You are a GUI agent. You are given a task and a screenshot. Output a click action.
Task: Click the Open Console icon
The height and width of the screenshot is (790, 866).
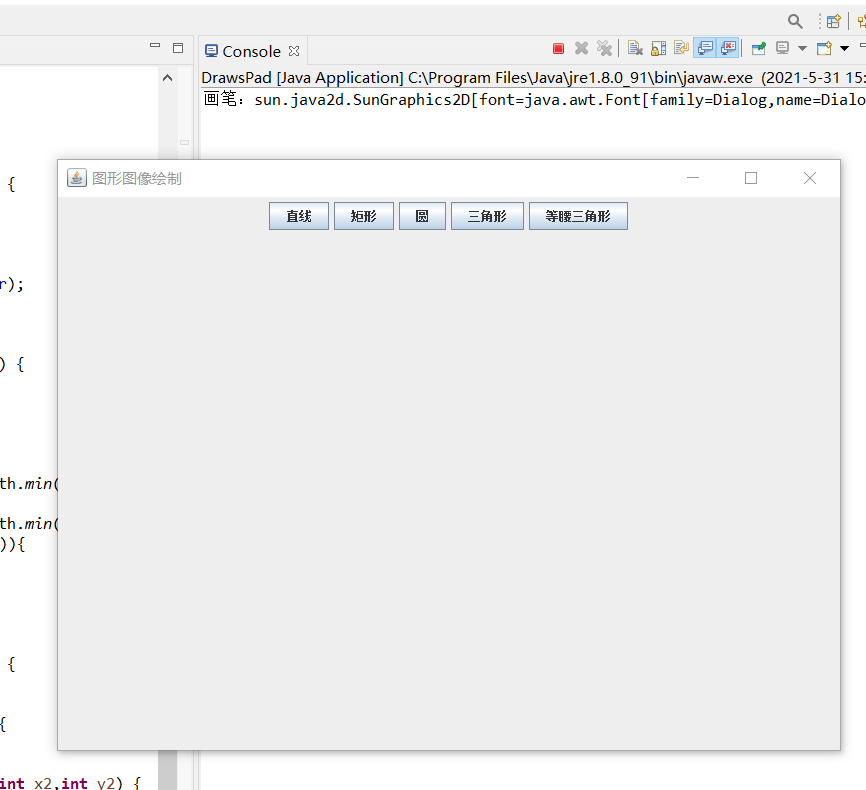(824, 49)
